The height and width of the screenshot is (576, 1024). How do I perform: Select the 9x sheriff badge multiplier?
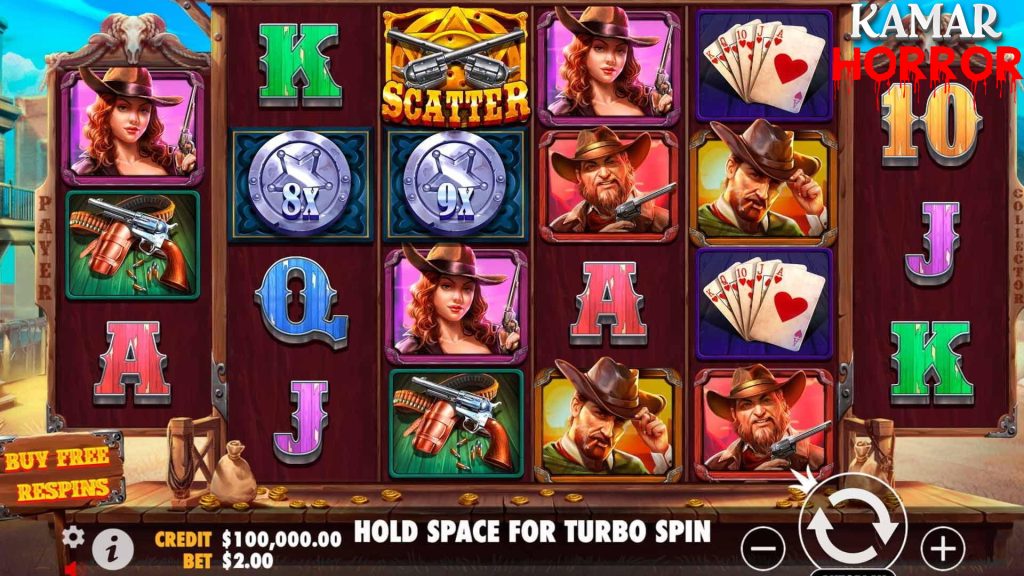[x=455, y=184]
